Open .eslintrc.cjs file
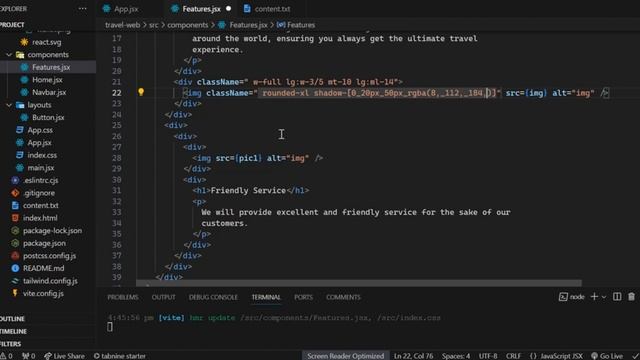This screenshot has width=640, height=360. coord(40,180)
